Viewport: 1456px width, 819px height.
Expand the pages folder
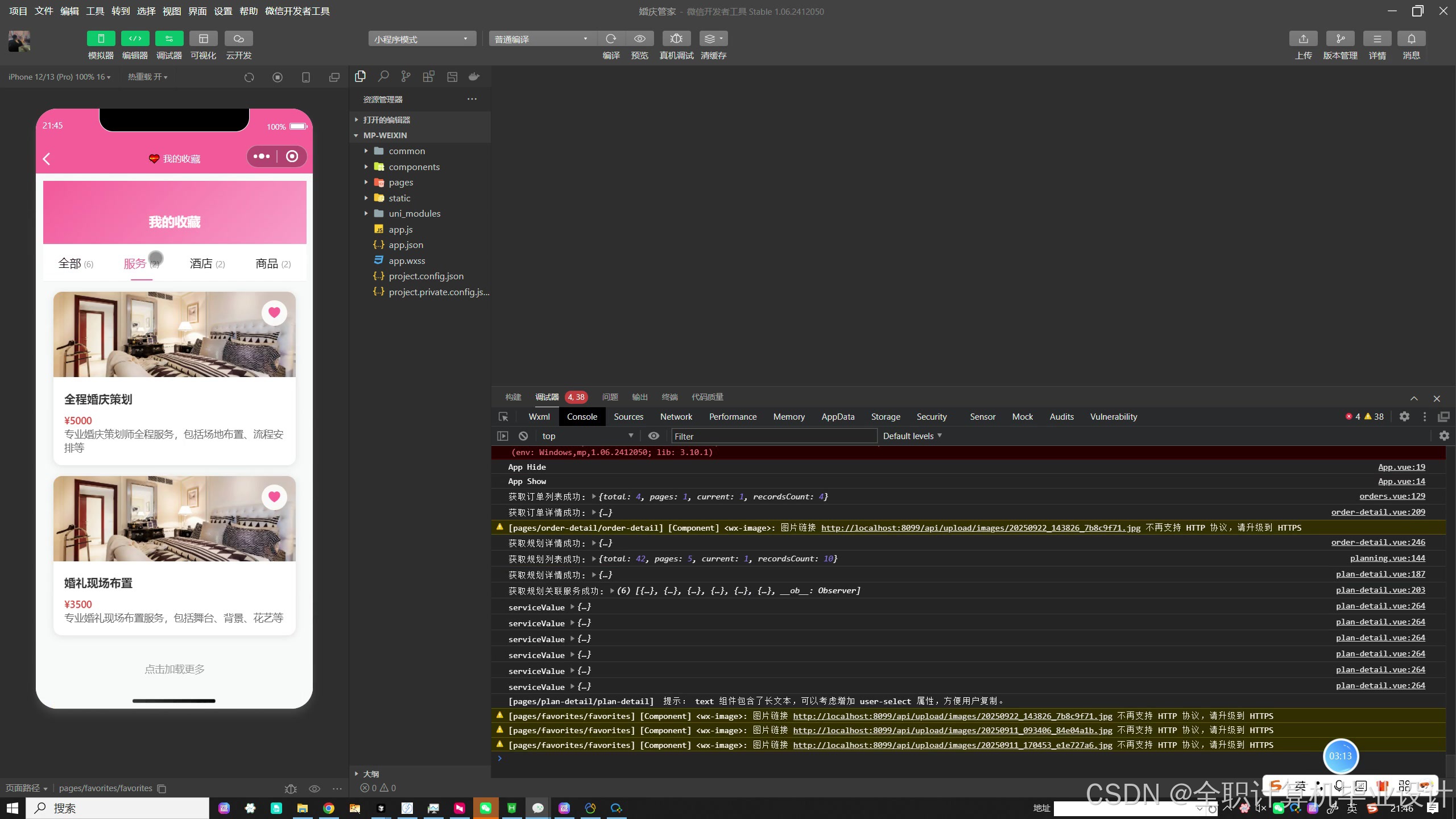[400, 183]
